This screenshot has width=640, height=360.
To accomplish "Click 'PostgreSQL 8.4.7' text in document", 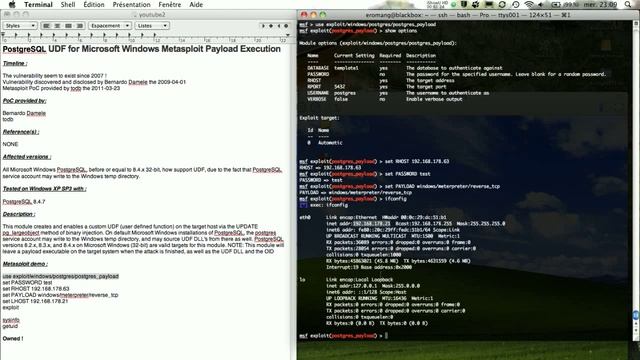I will coord(24,202).
